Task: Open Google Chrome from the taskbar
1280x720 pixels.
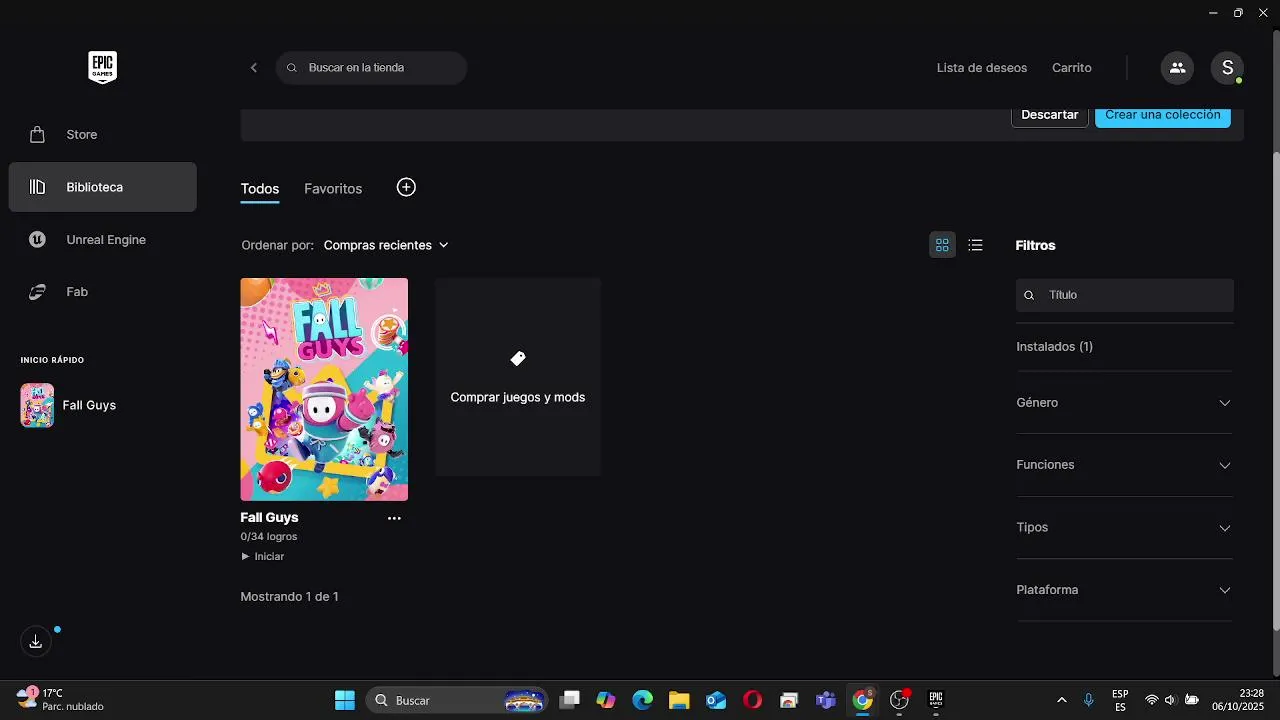Action: [862, 700]
